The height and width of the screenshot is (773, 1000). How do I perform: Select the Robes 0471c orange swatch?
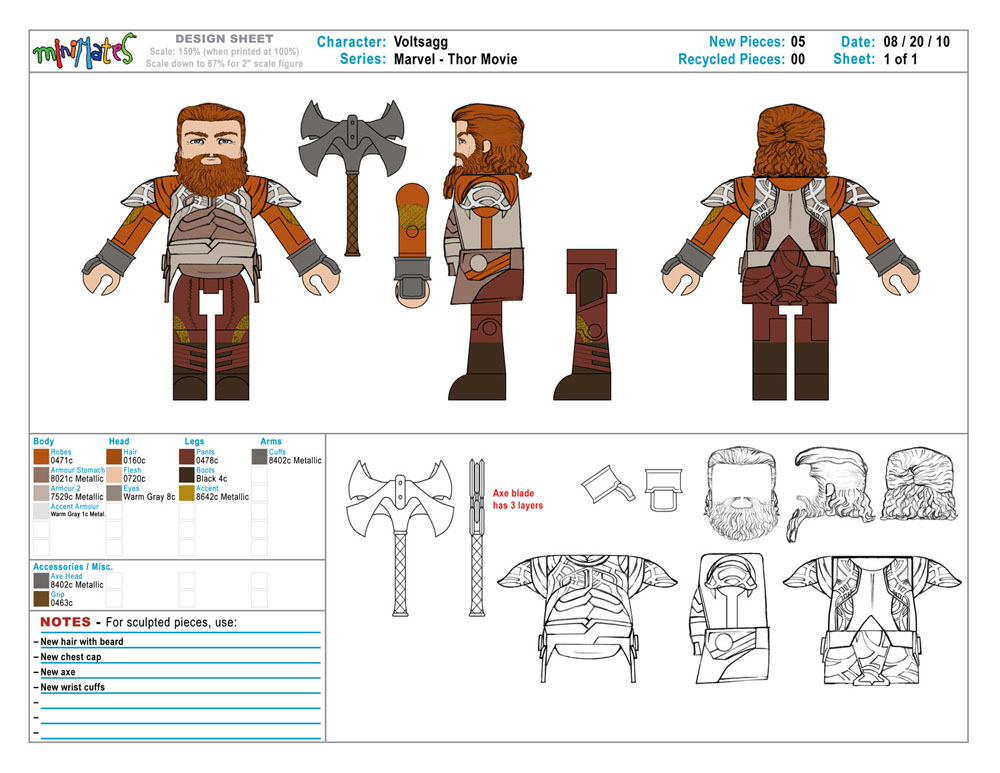coord(41,457)
